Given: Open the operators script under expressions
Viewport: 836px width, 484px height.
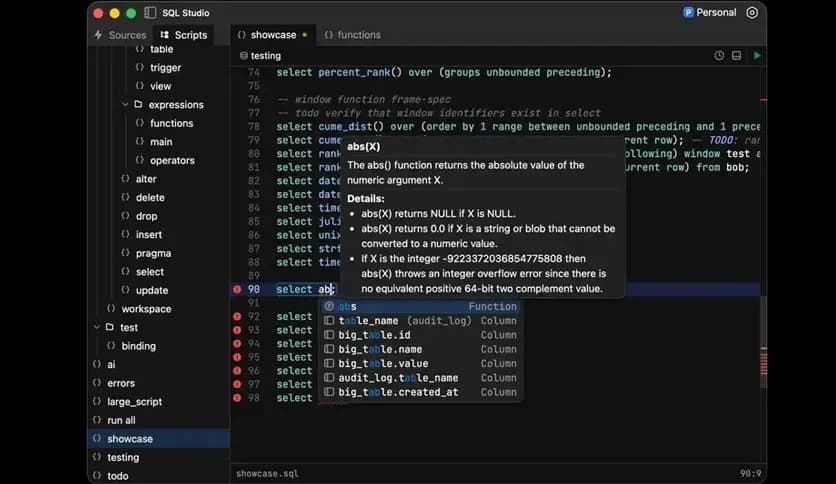Looking at the screenshot, I should [x=172, y=161].
